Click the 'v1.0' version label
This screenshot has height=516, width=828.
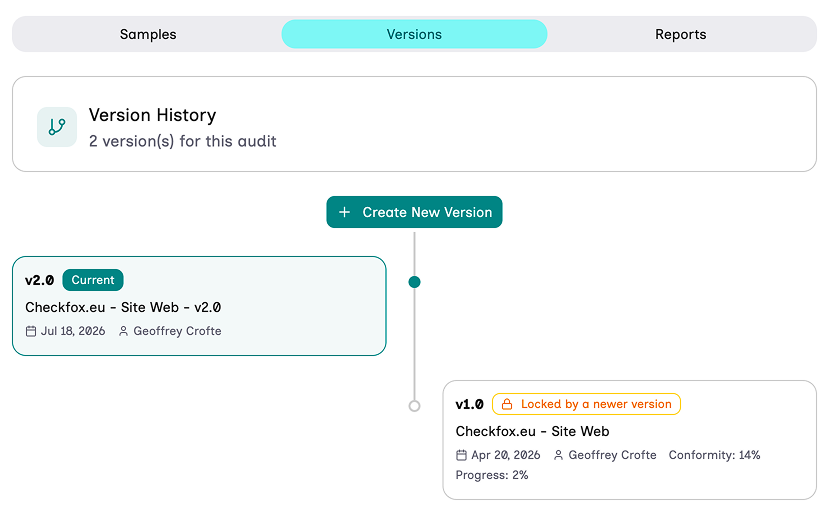tap(469, 404)
